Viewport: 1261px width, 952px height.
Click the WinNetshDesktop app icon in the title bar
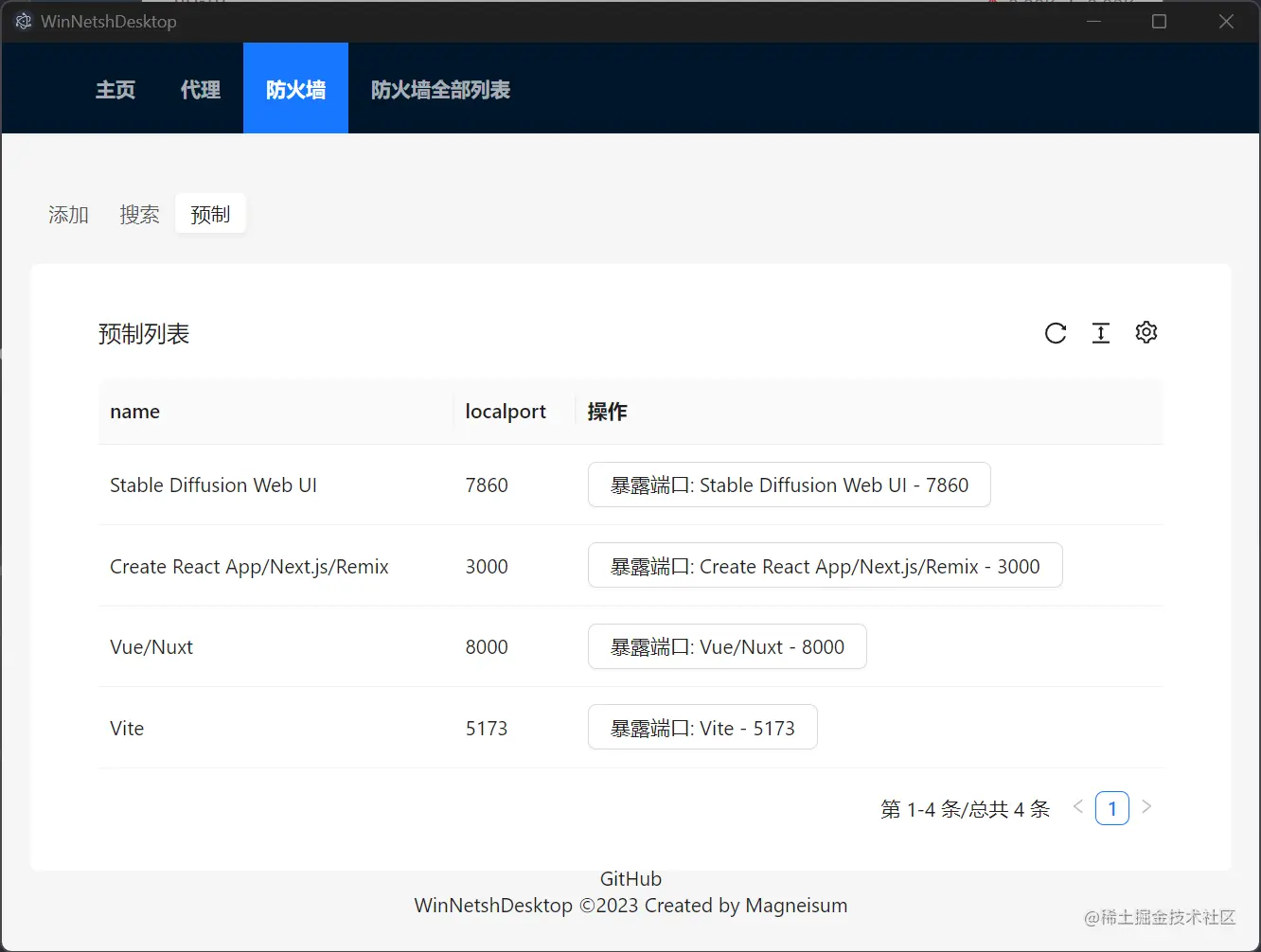pos(24,21)
